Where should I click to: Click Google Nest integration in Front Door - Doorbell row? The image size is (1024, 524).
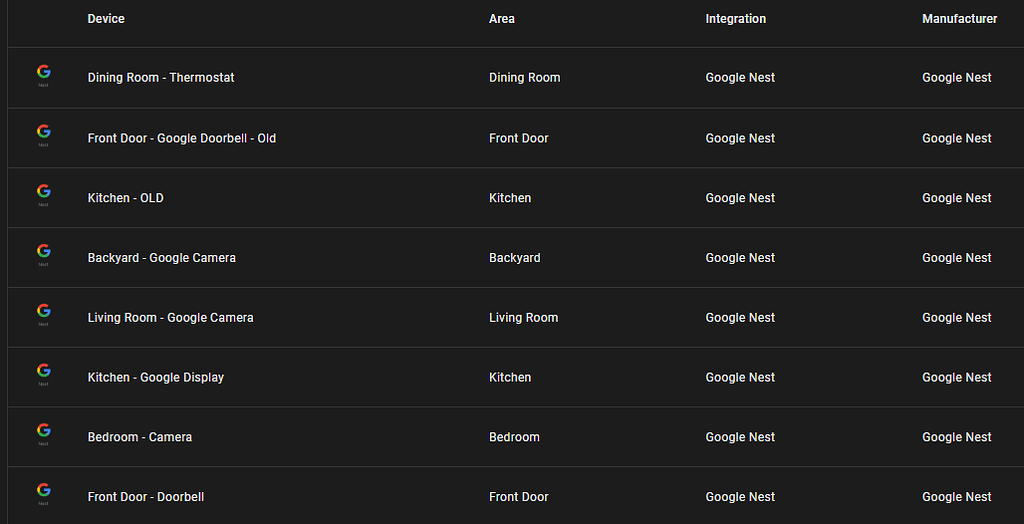point(740,497)
